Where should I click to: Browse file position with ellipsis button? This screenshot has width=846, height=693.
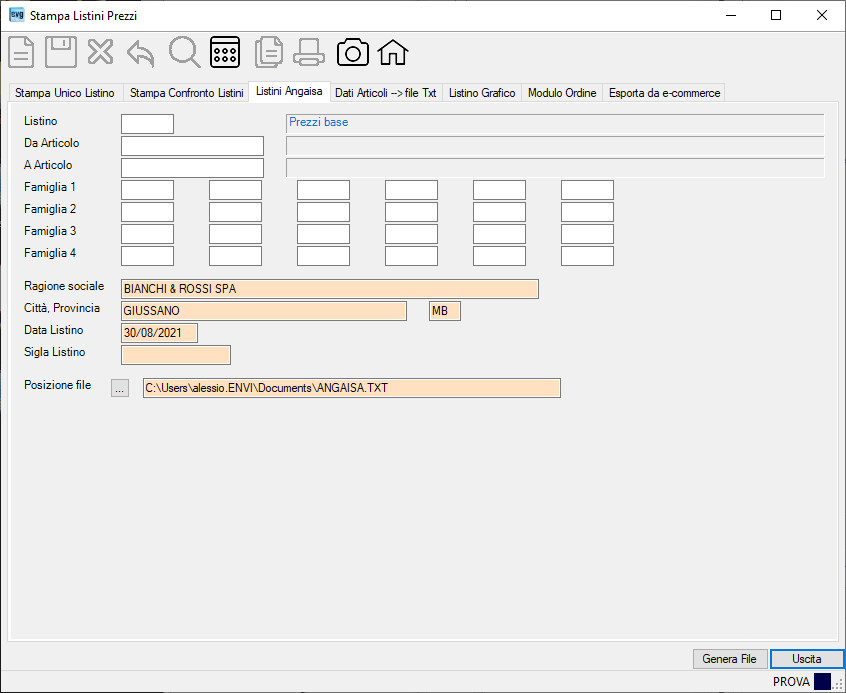tap(120, 388)
